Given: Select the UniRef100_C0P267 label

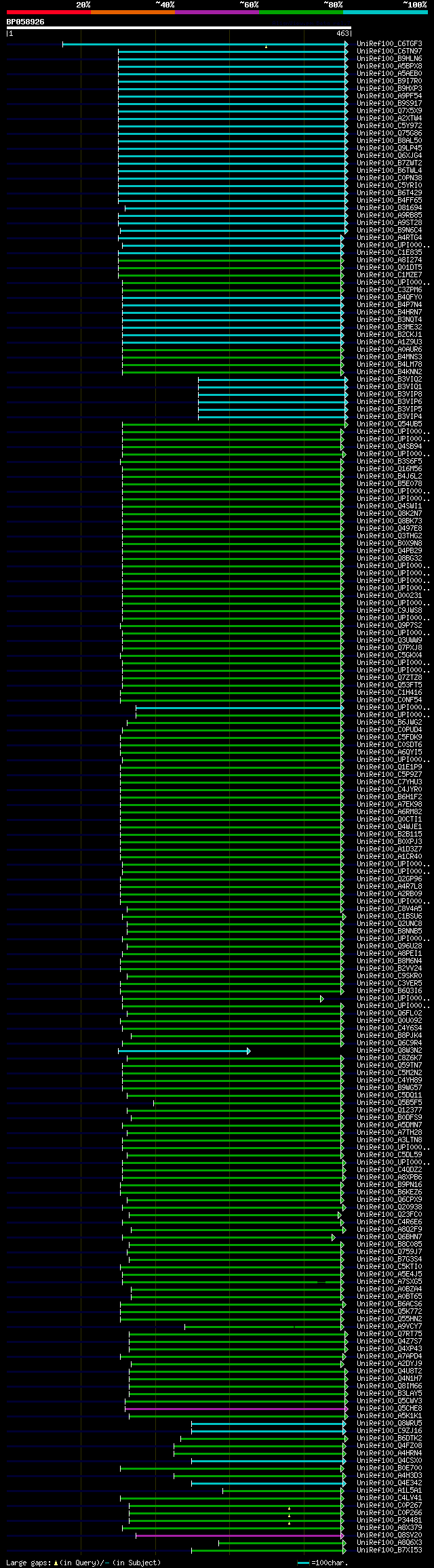Looking at the screenshot, I should pyautogui.click(x=389, y=1506).
